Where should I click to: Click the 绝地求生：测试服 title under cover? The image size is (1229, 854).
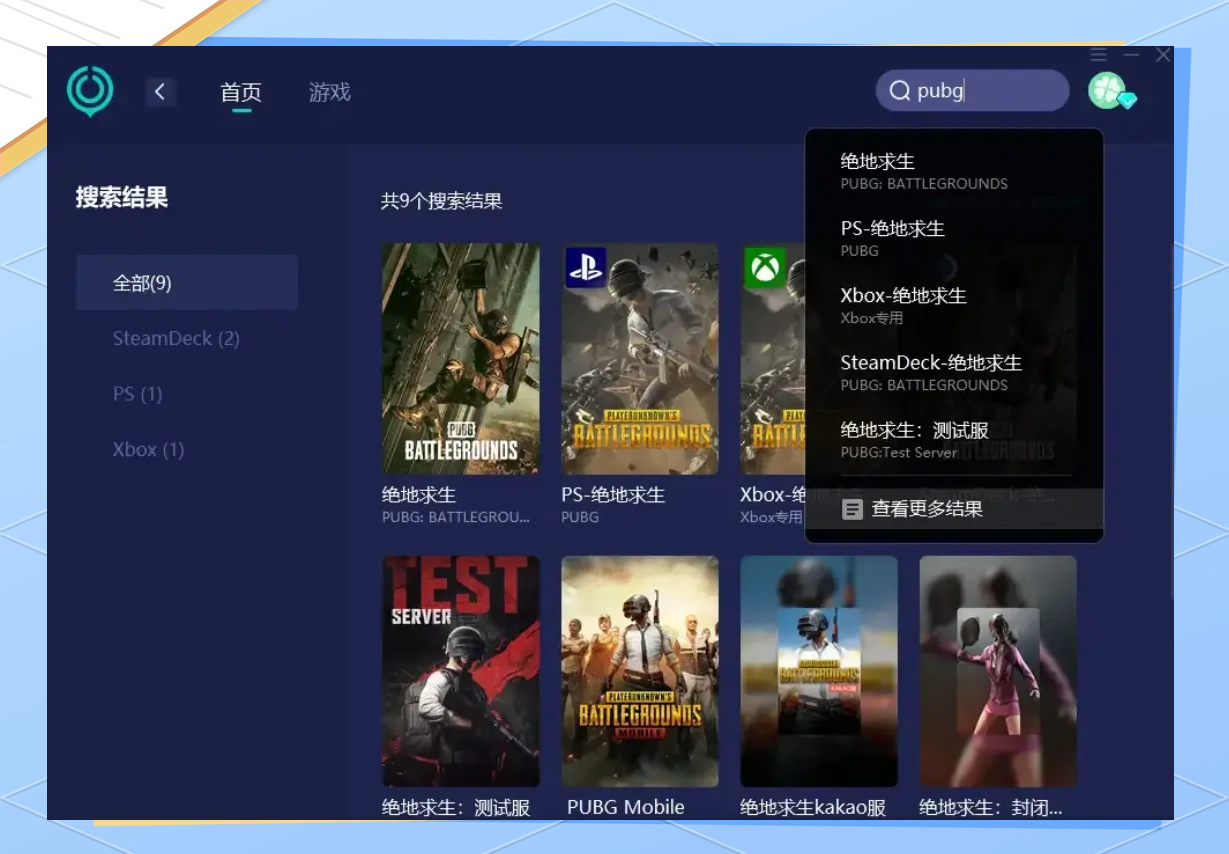point(456,807)
